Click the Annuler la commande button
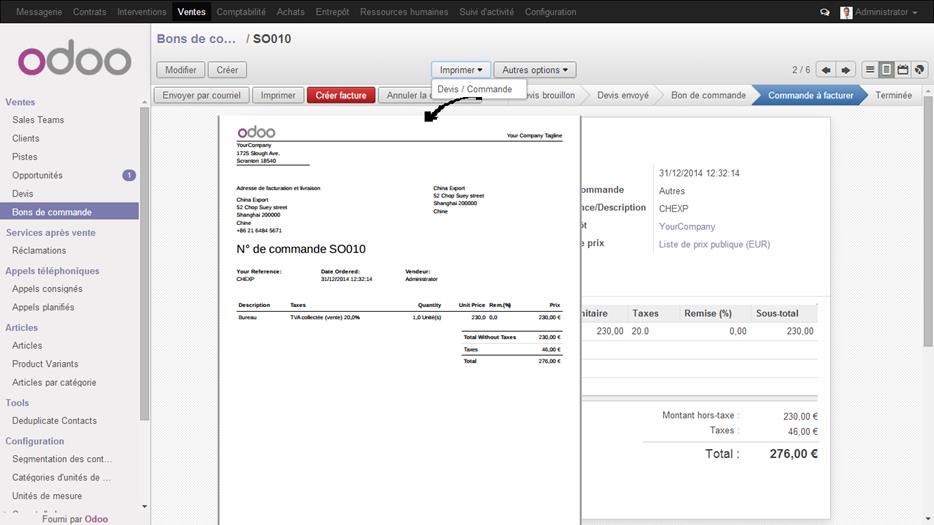Image resolution: width=934 pixels, height=525 pixels. (406, 95)
